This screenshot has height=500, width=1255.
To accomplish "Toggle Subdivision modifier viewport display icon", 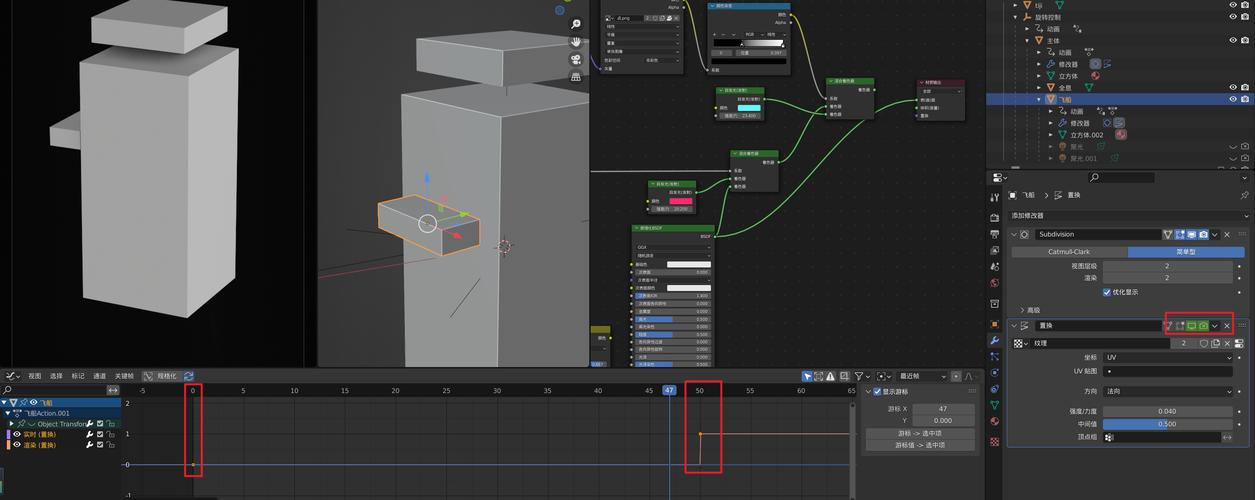I will click(x=1192, y=234).
